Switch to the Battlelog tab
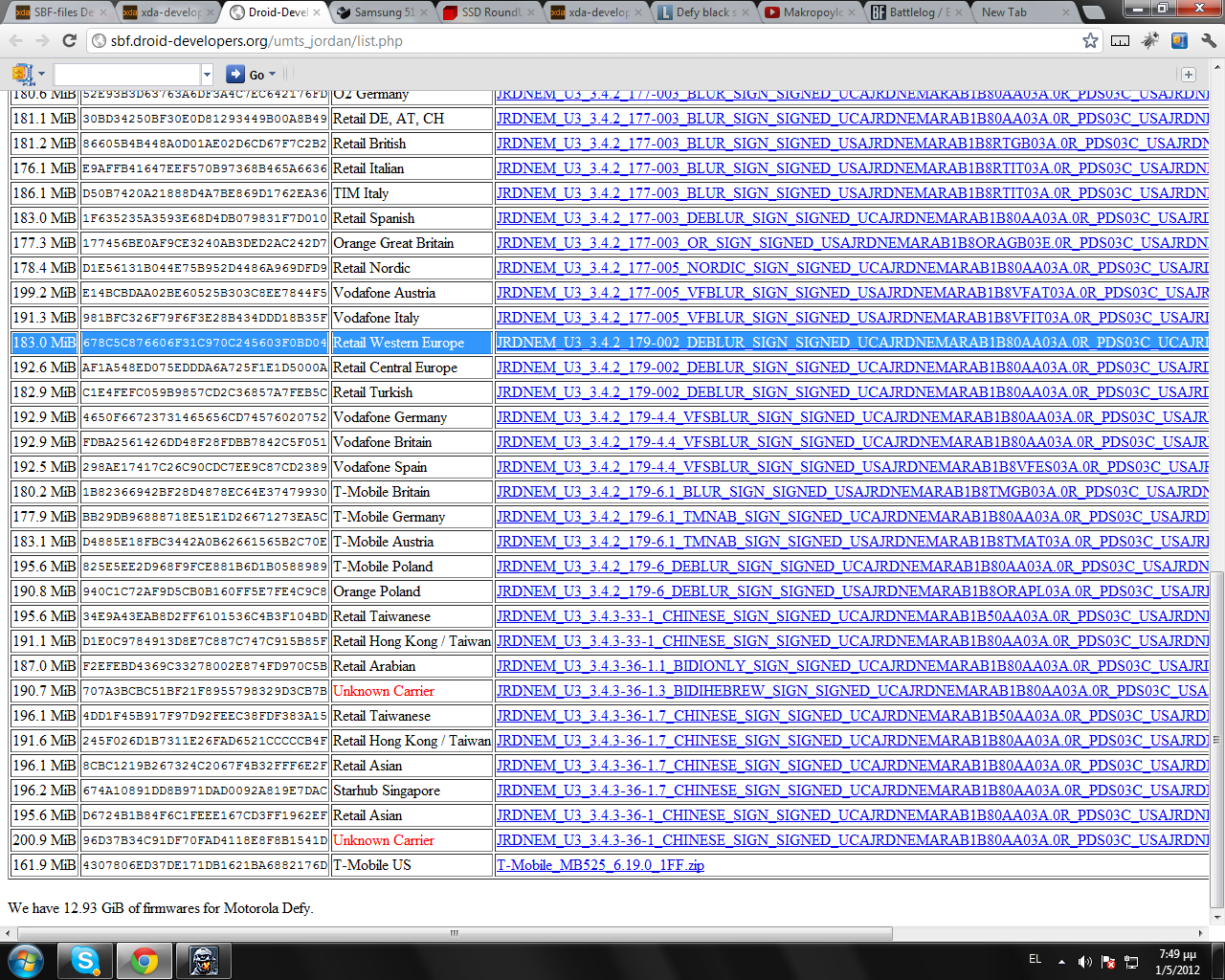The image size is (1225, 980). 913,12
